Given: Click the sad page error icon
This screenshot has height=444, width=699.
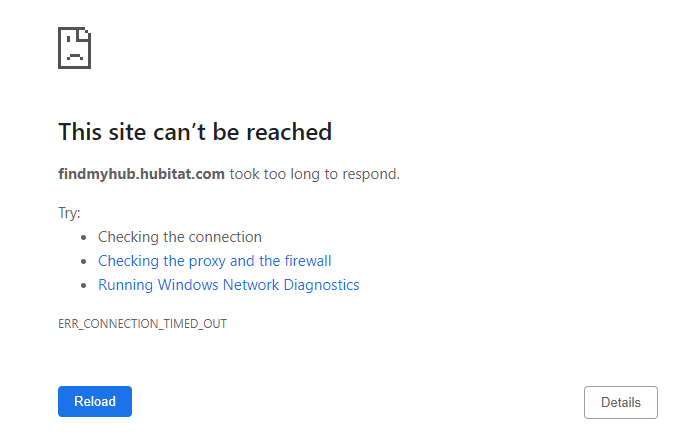Looking at the screenshot, I should click(x=74, y=48).
